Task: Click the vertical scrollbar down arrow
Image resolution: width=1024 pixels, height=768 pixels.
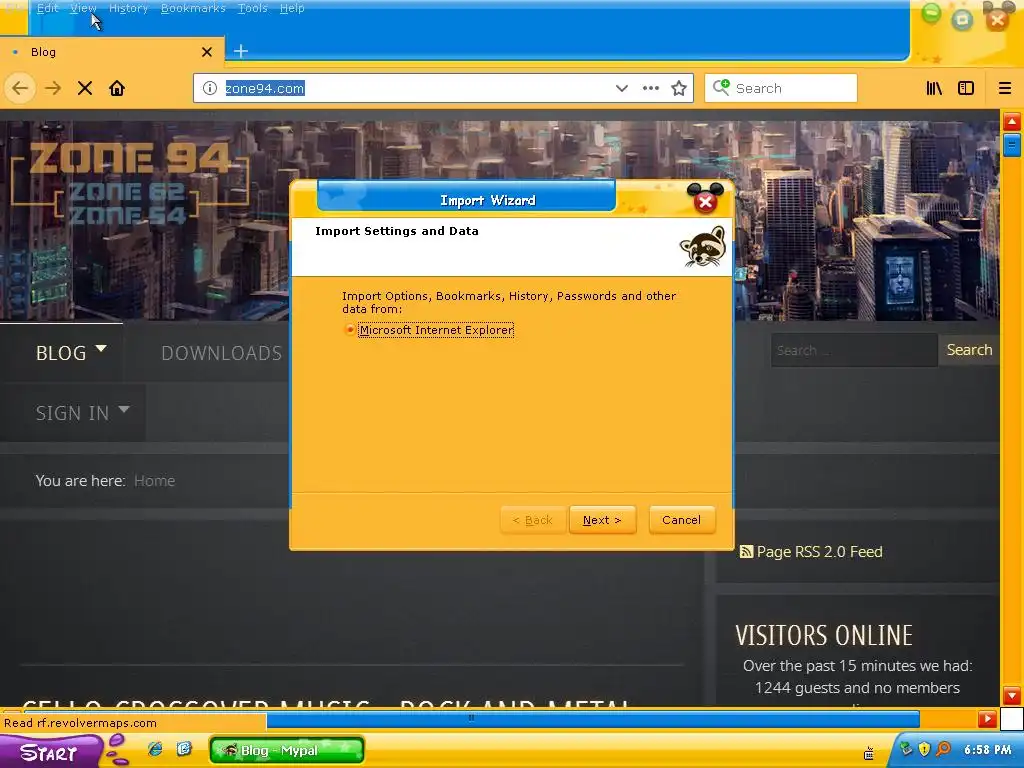Action: tap(1012, 695)
